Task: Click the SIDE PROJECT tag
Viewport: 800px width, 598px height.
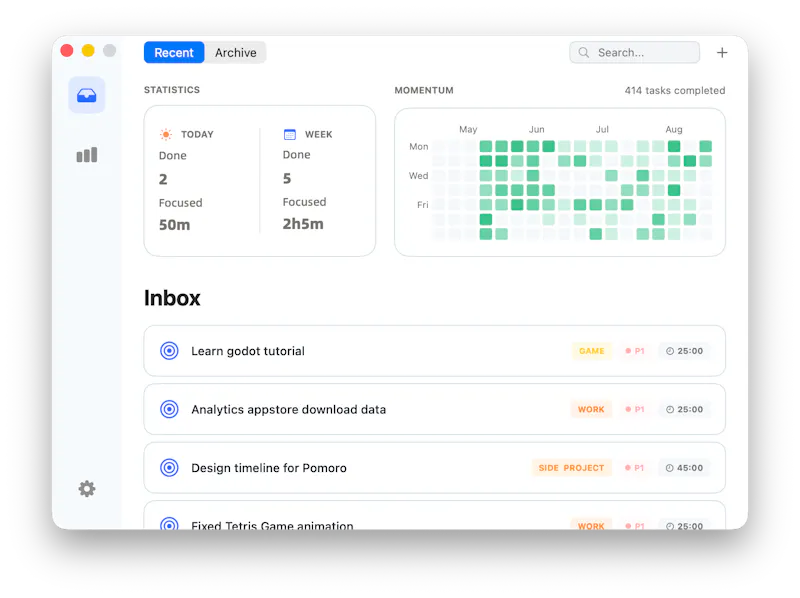Action: click(571, 468)
